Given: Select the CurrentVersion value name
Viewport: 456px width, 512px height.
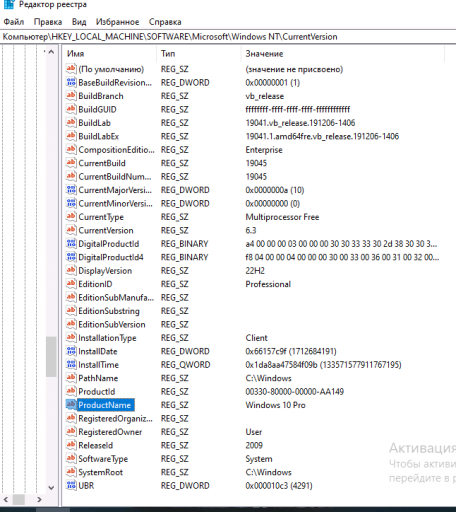Looking at the screenshot, I should 106,230.
